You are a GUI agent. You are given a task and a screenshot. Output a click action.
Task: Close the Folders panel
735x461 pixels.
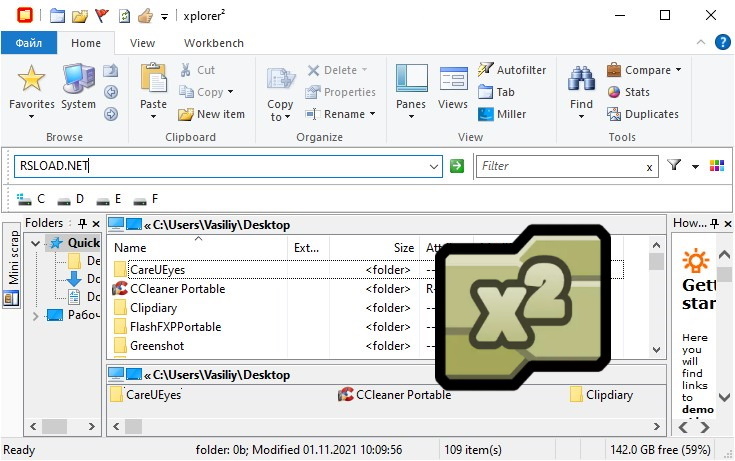point(96,223)
